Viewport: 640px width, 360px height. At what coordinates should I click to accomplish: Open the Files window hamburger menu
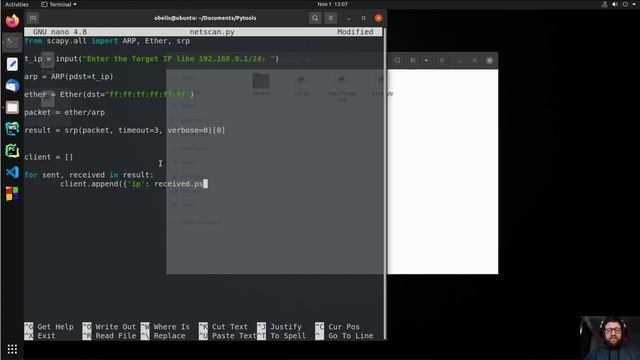click(442, 60)
